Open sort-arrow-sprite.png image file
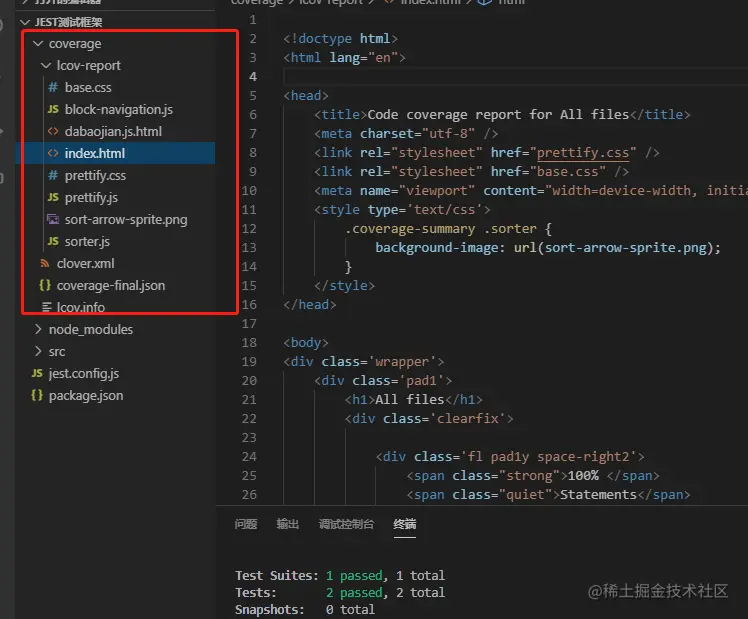Image resolution: width=748 pixels, height=619 pixels. [x=126, y=219]
